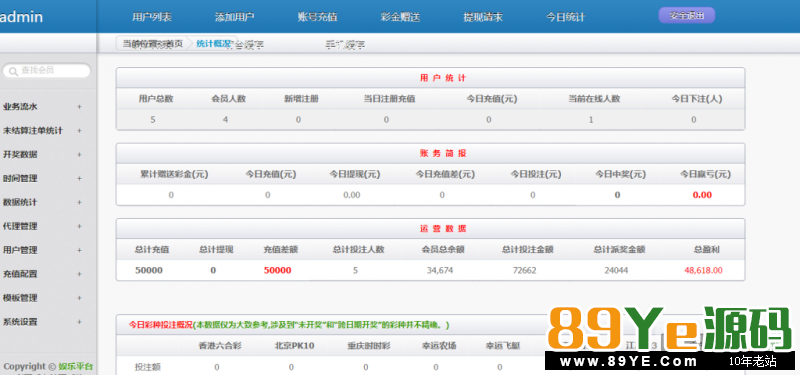Expand the 系统设置 plus icon
Screen dimensions: 800x375
coord(79,322)
